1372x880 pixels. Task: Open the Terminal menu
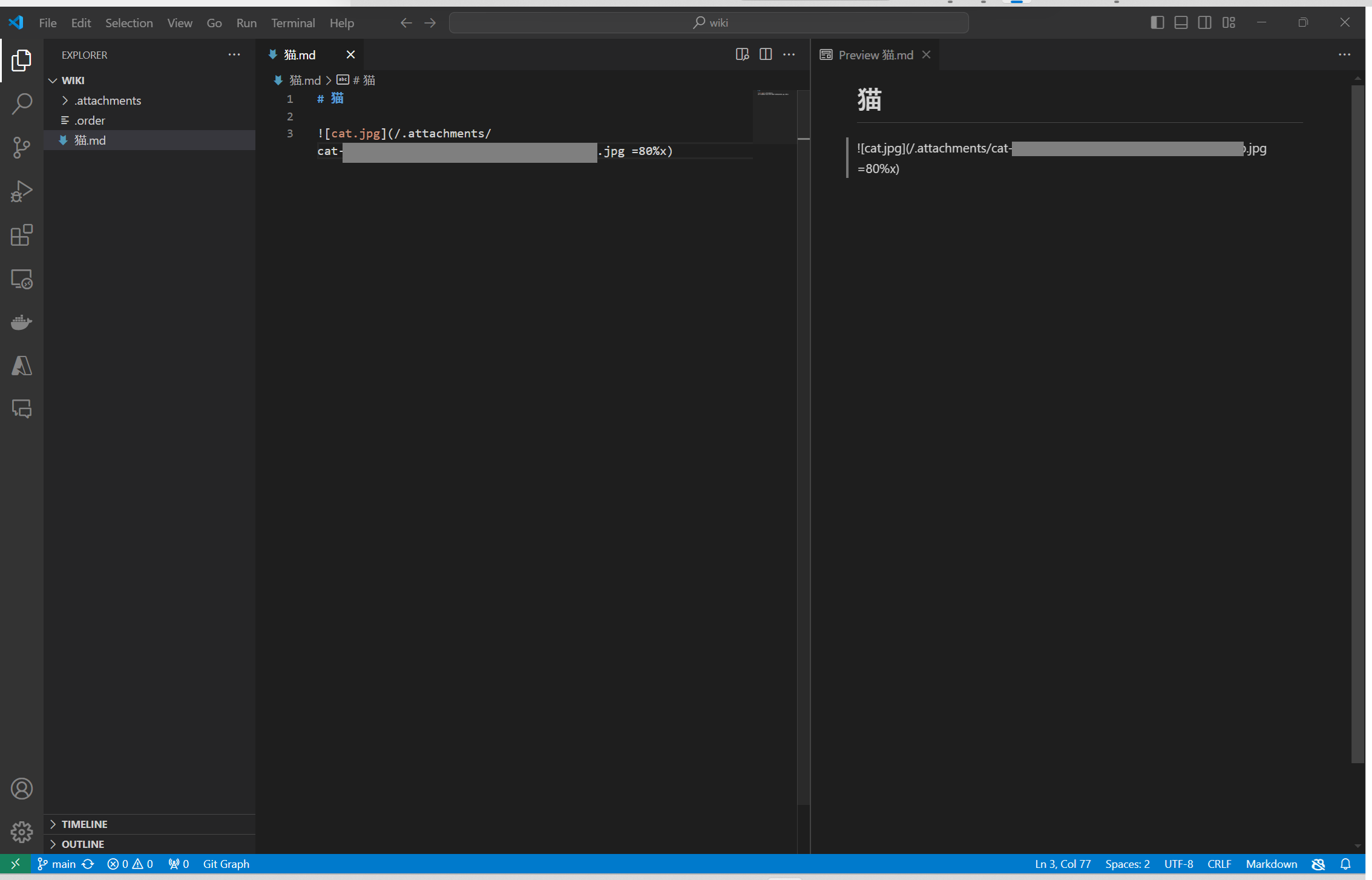click(293, 22)
